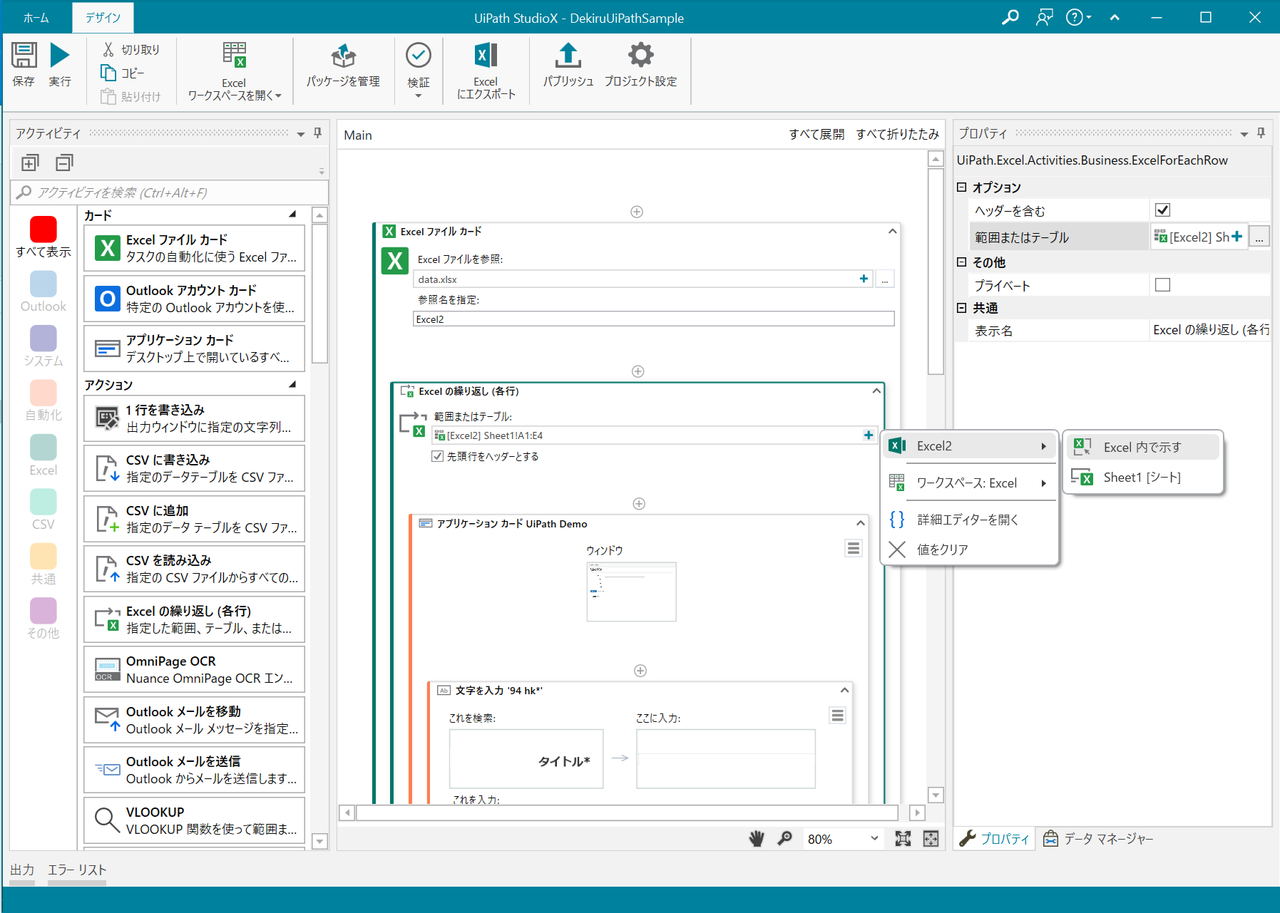Select Sheet1 [シート] submenu option
The image size is (1280, 913).
(x=1143, y=478)
